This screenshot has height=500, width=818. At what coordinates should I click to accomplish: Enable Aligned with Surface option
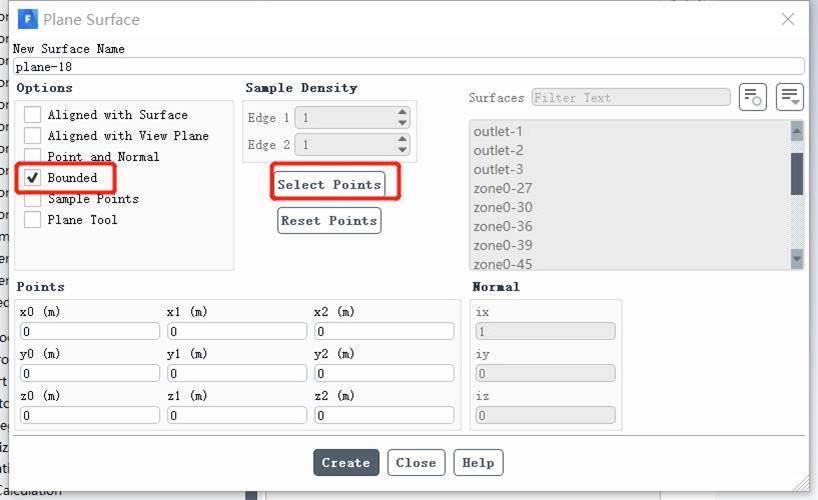[32, 114]
